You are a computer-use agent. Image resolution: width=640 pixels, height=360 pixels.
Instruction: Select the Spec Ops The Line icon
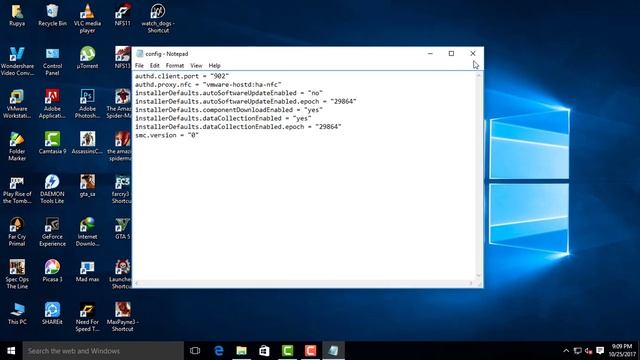click(17, 275)
